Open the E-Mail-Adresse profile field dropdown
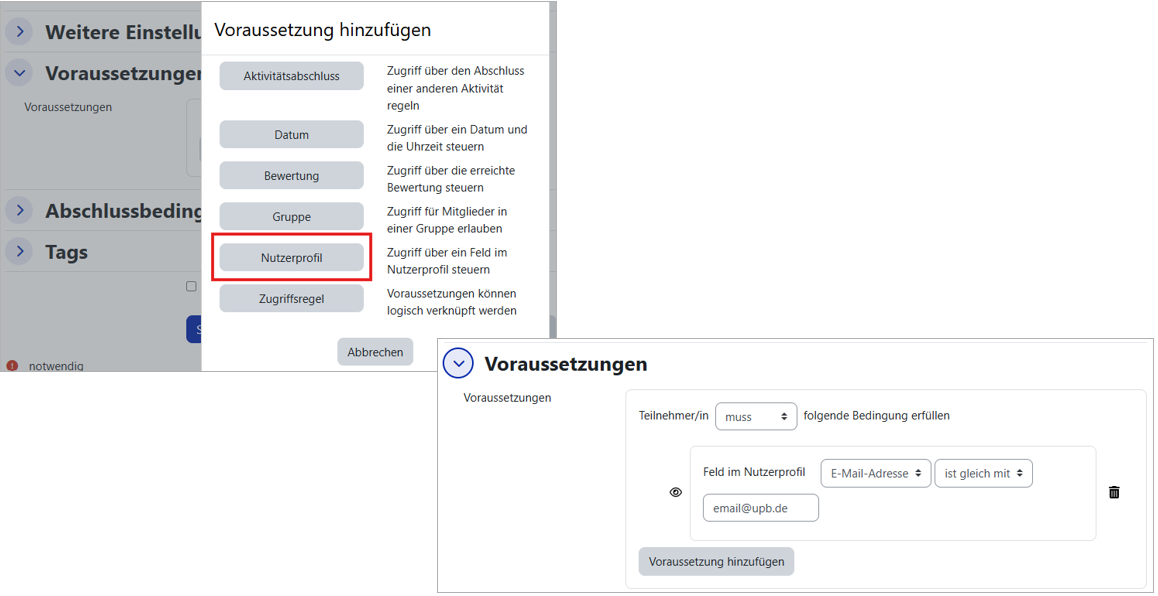Viewport: 1158px width, 596px height. 875,473
